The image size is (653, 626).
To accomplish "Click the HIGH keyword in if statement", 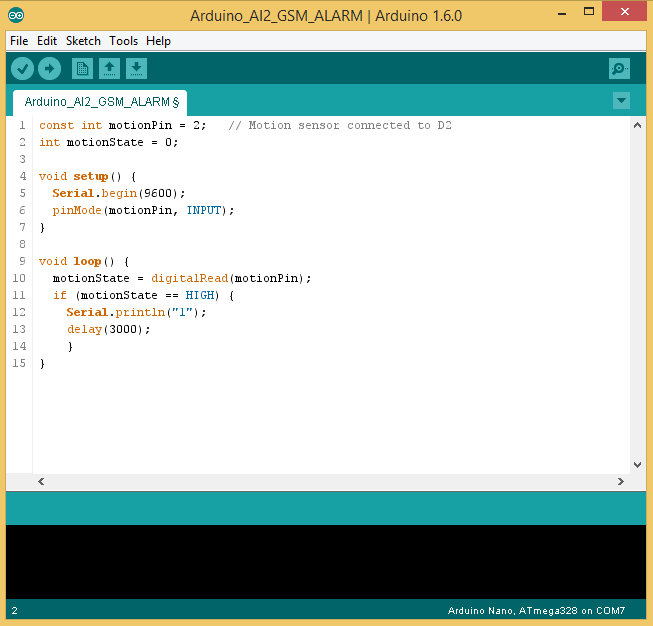I will click(200, 295).
